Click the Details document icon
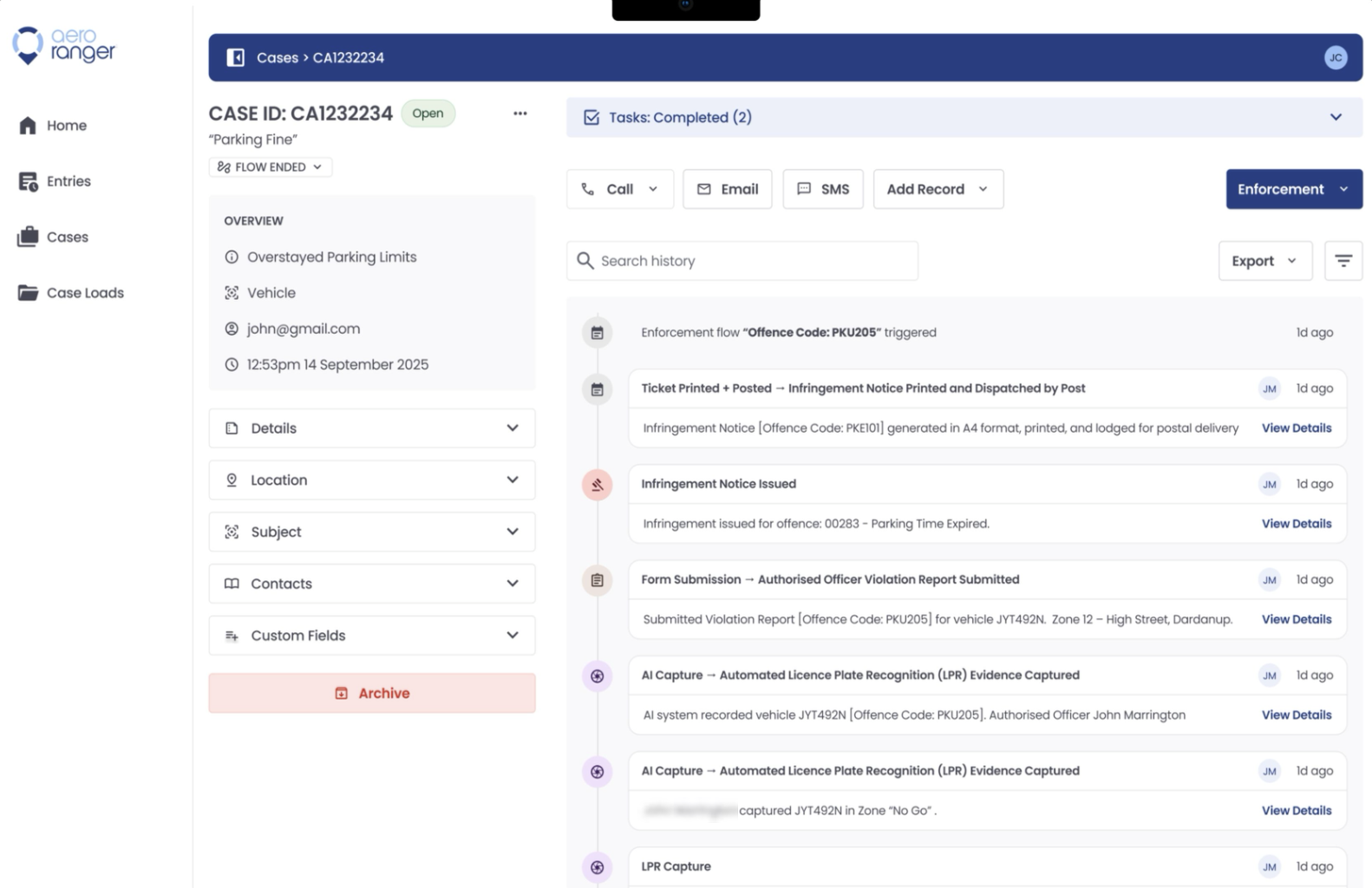The image size is (1372, 888). coord(232,428)
